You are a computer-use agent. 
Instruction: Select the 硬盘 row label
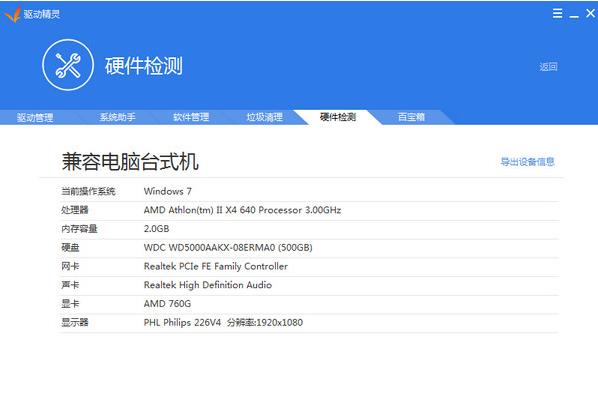click(x=70, y=247)
